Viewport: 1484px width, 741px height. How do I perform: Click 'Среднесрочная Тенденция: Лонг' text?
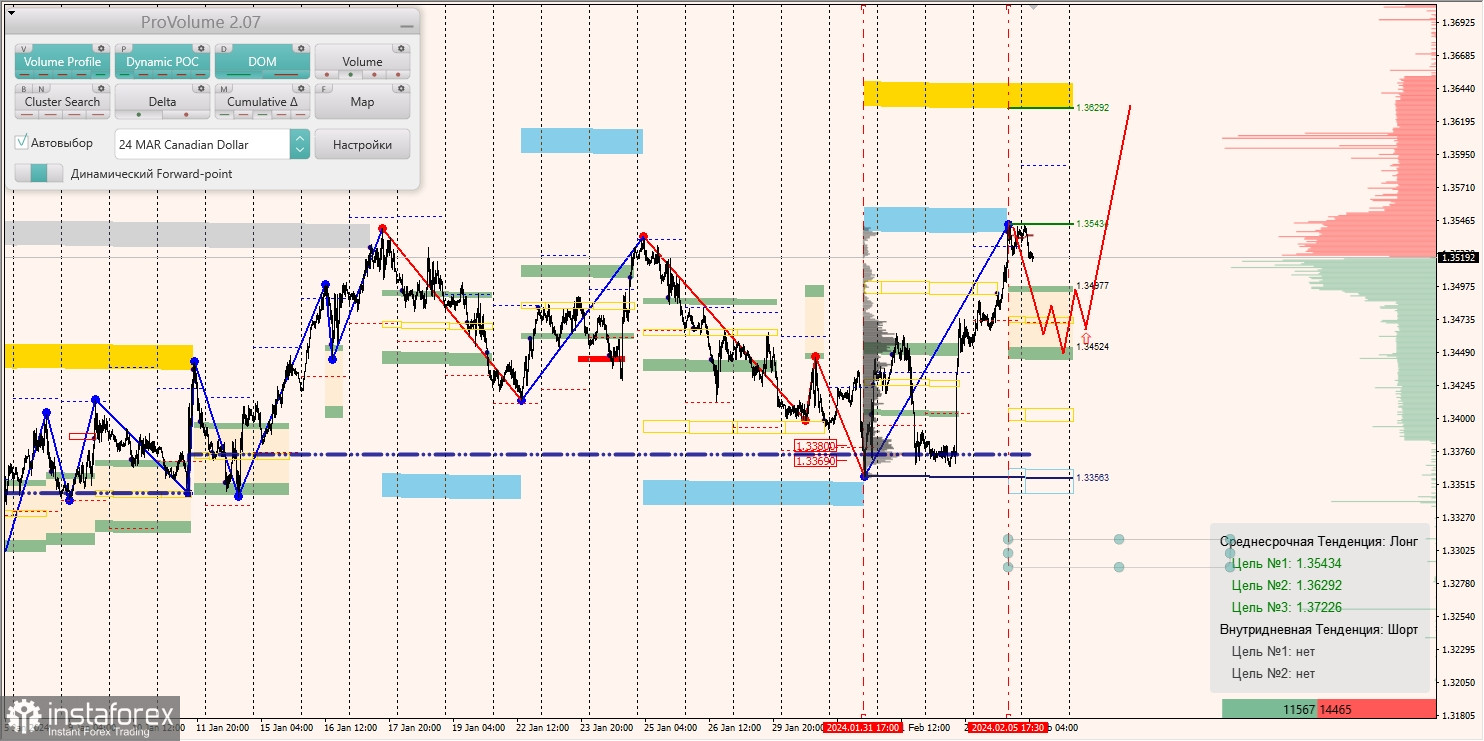click(x=1318, y=541)
